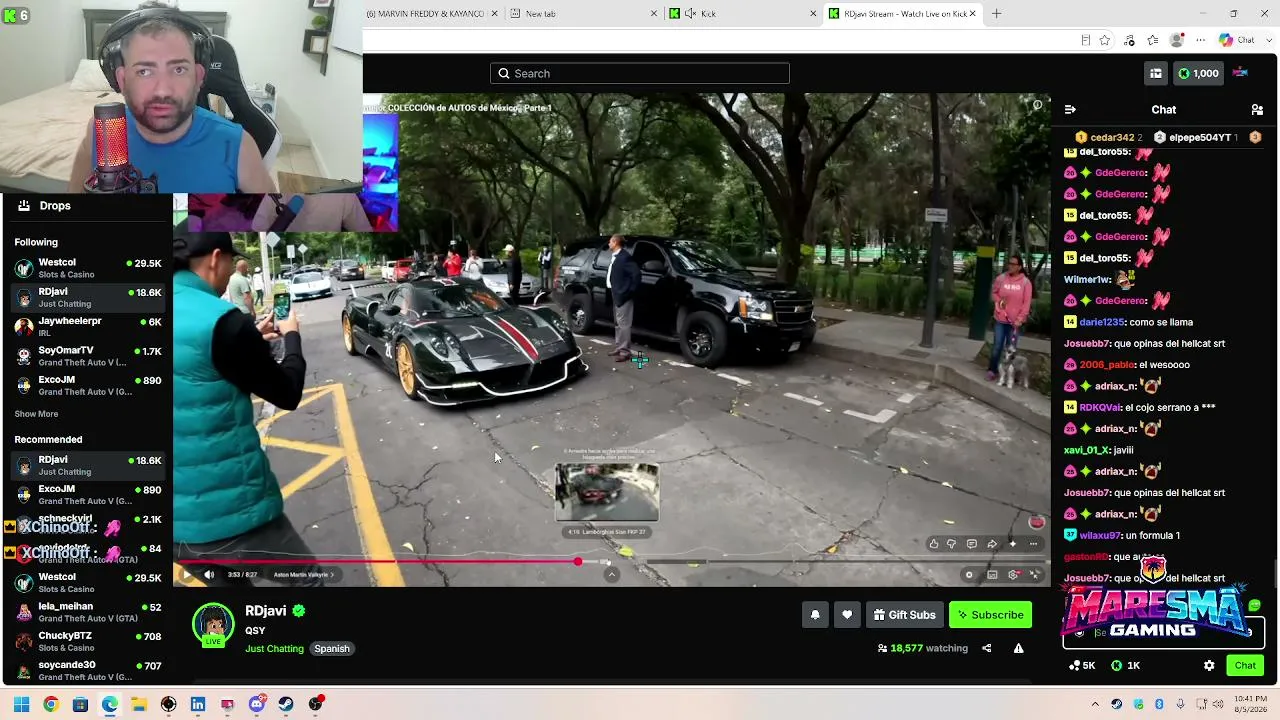Like the embedded video with thumbs up
This screenshot has width=1280, height=720.
coord(933,544)
